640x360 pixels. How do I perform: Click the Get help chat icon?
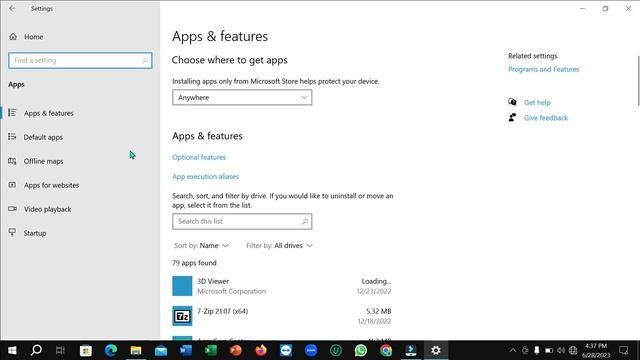pyautogui.click(x=512, y=102)
